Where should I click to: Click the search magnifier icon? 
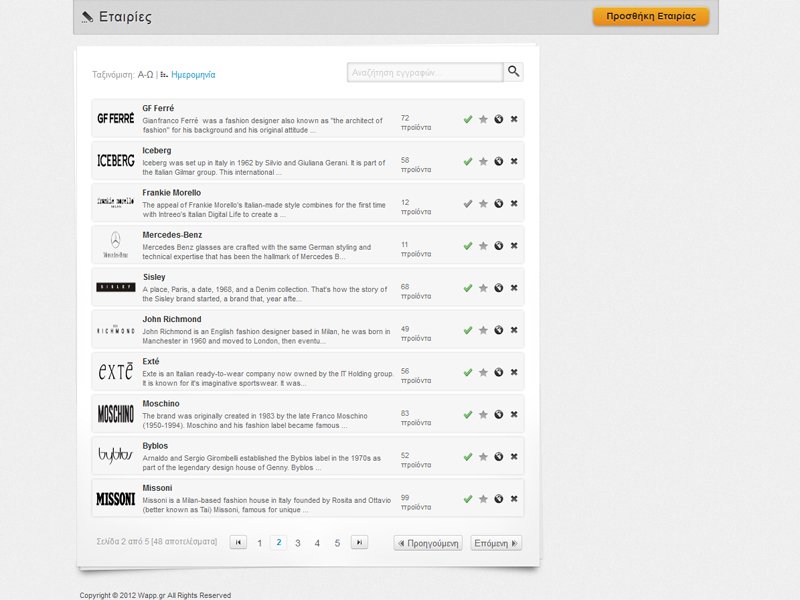513,72
